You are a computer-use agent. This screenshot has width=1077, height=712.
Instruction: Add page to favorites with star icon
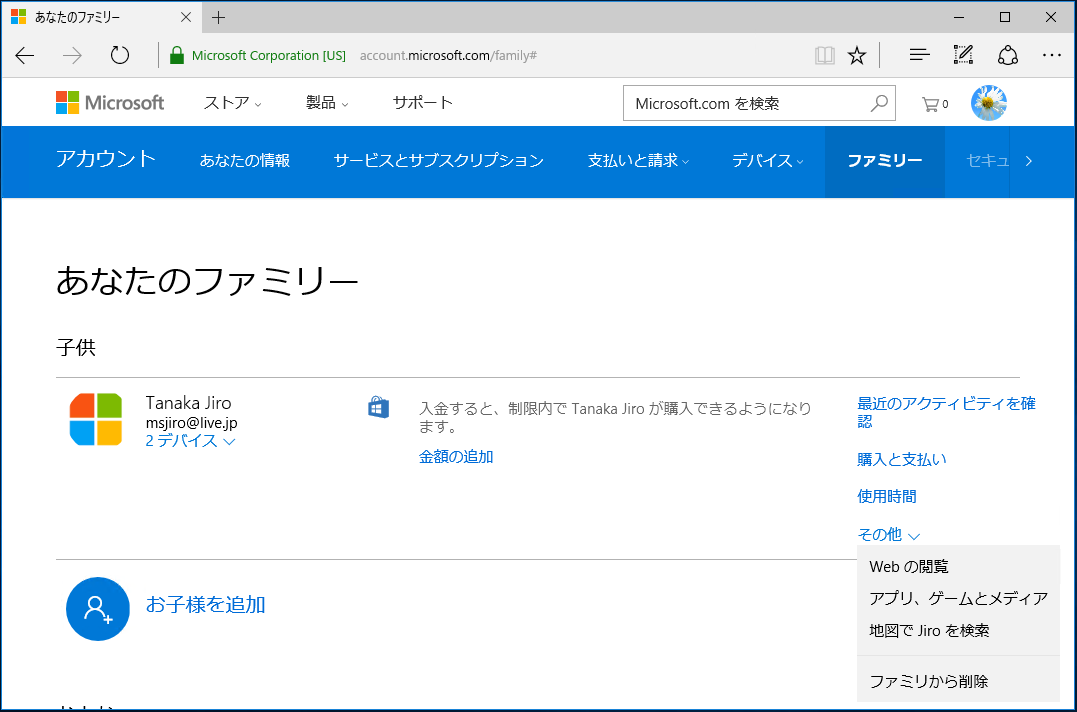tap(856, 55)
